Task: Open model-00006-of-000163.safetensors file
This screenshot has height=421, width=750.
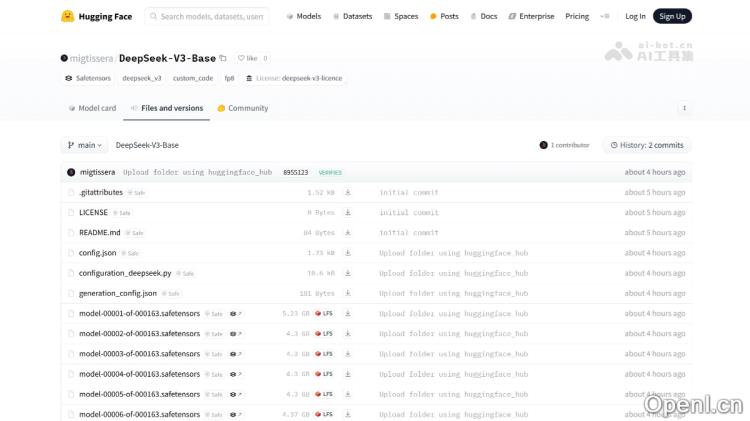Action: coord(139,414)
